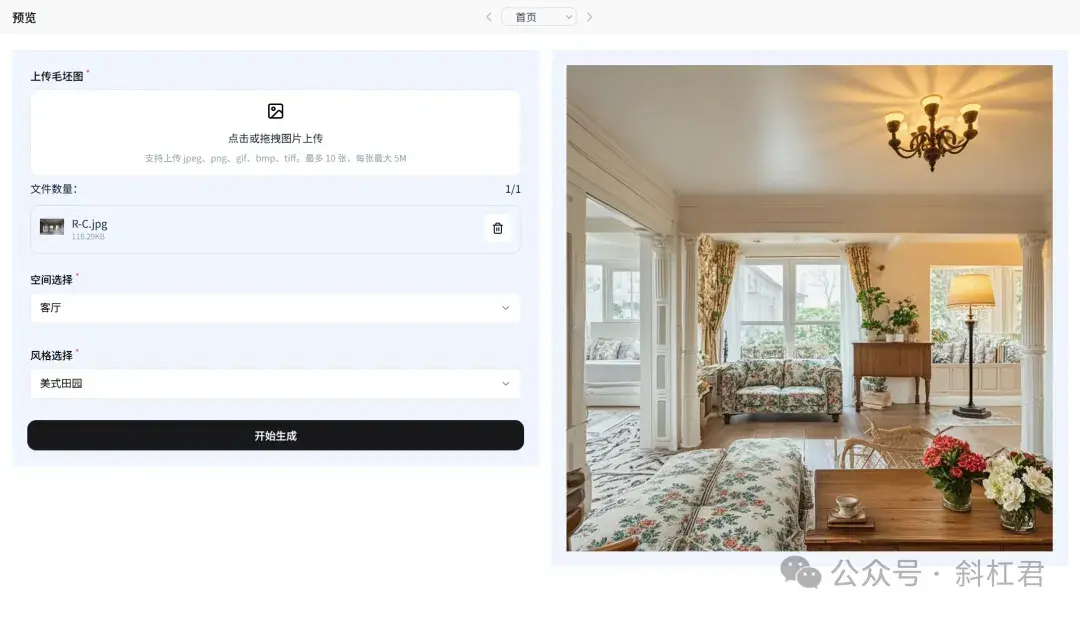
Task: Delete R-C.jpg using the trash icon
Action: point(498,229)
